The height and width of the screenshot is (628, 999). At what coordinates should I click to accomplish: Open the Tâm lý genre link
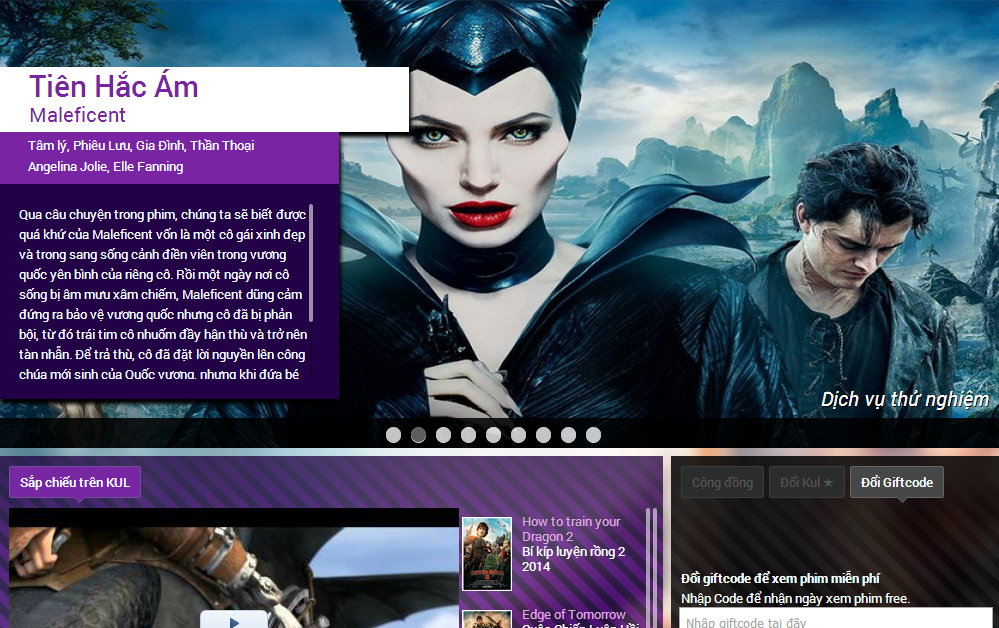pyautogui.click(x=47, y=145)
